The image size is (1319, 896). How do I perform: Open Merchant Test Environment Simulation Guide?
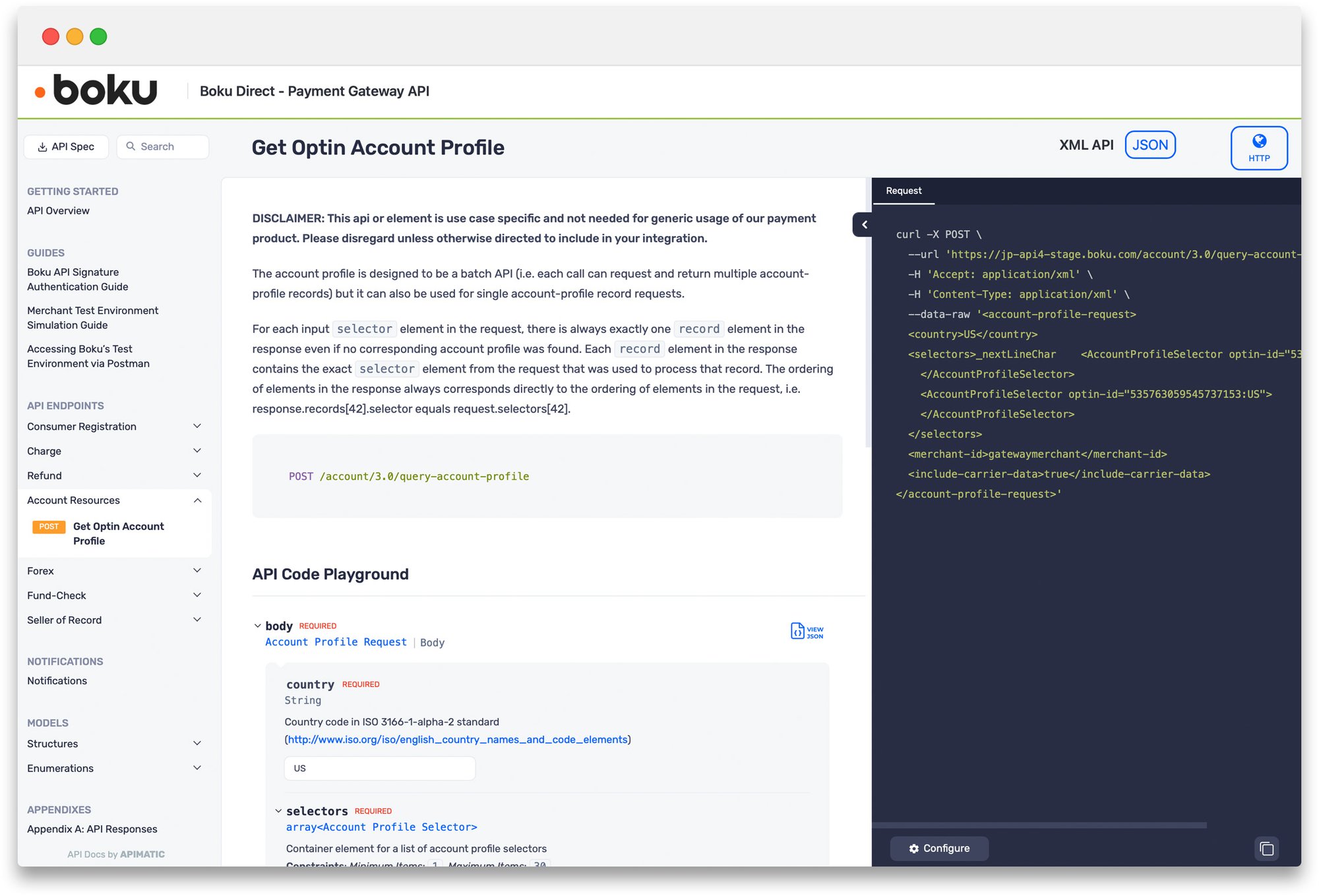[x=92, y=318]
